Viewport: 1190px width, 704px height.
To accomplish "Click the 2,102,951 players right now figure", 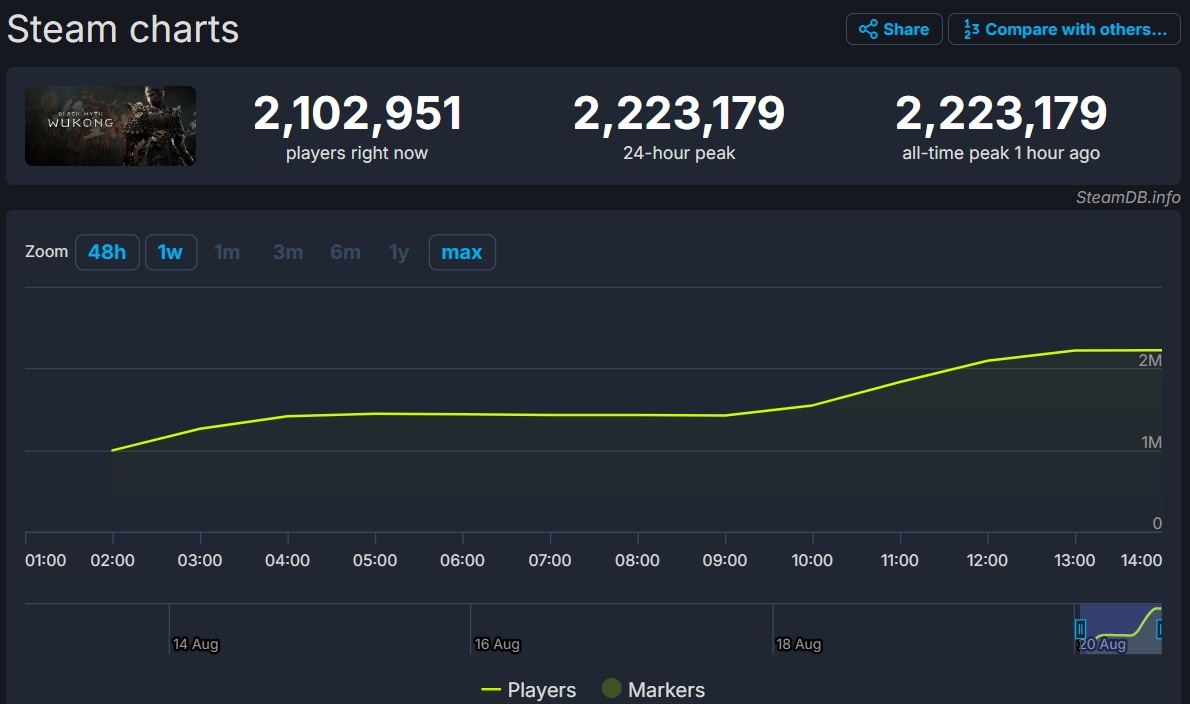I will coord(357,113).
